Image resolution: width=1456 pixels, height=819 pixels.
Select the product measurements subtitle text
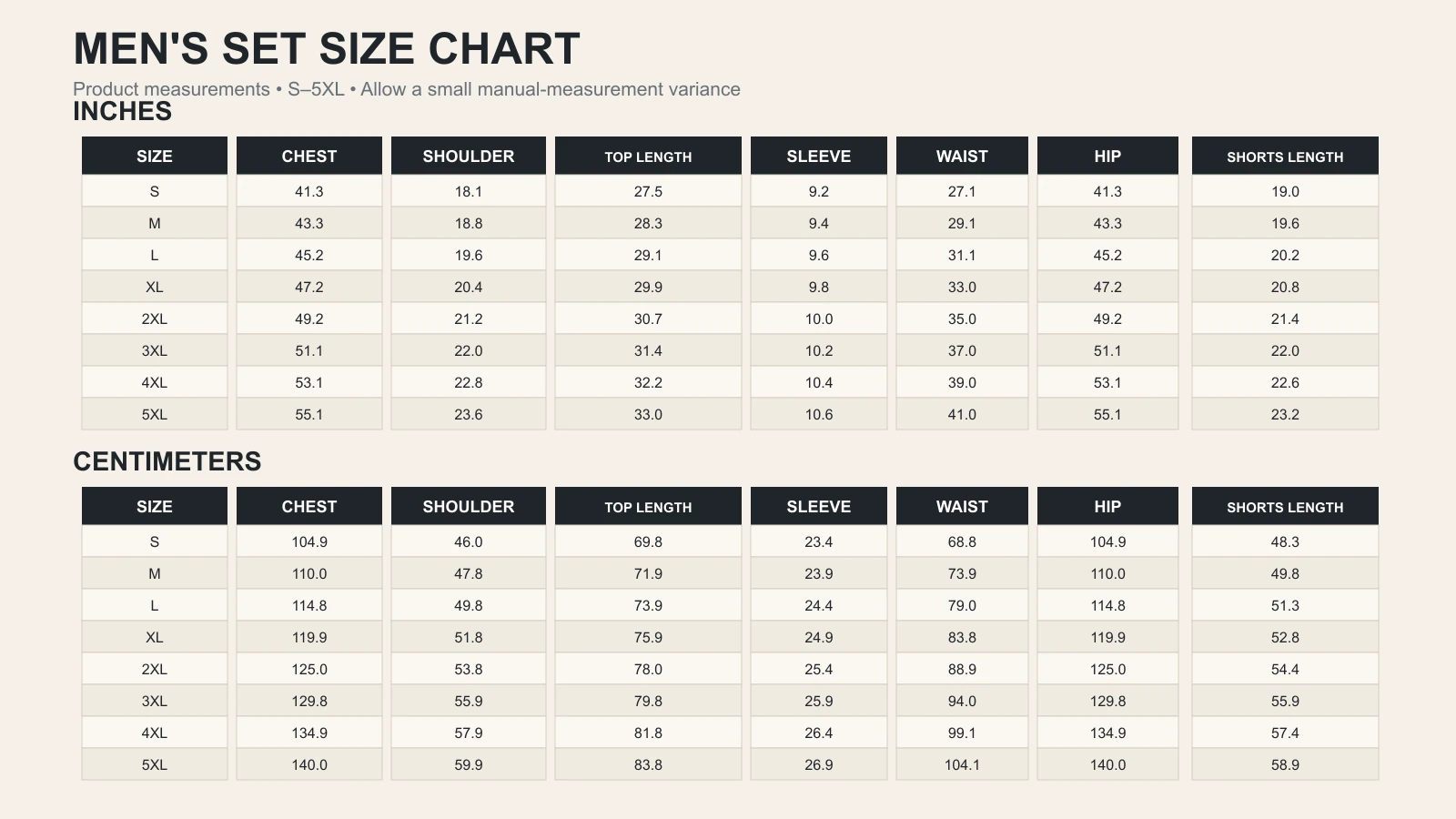[407, 89]
